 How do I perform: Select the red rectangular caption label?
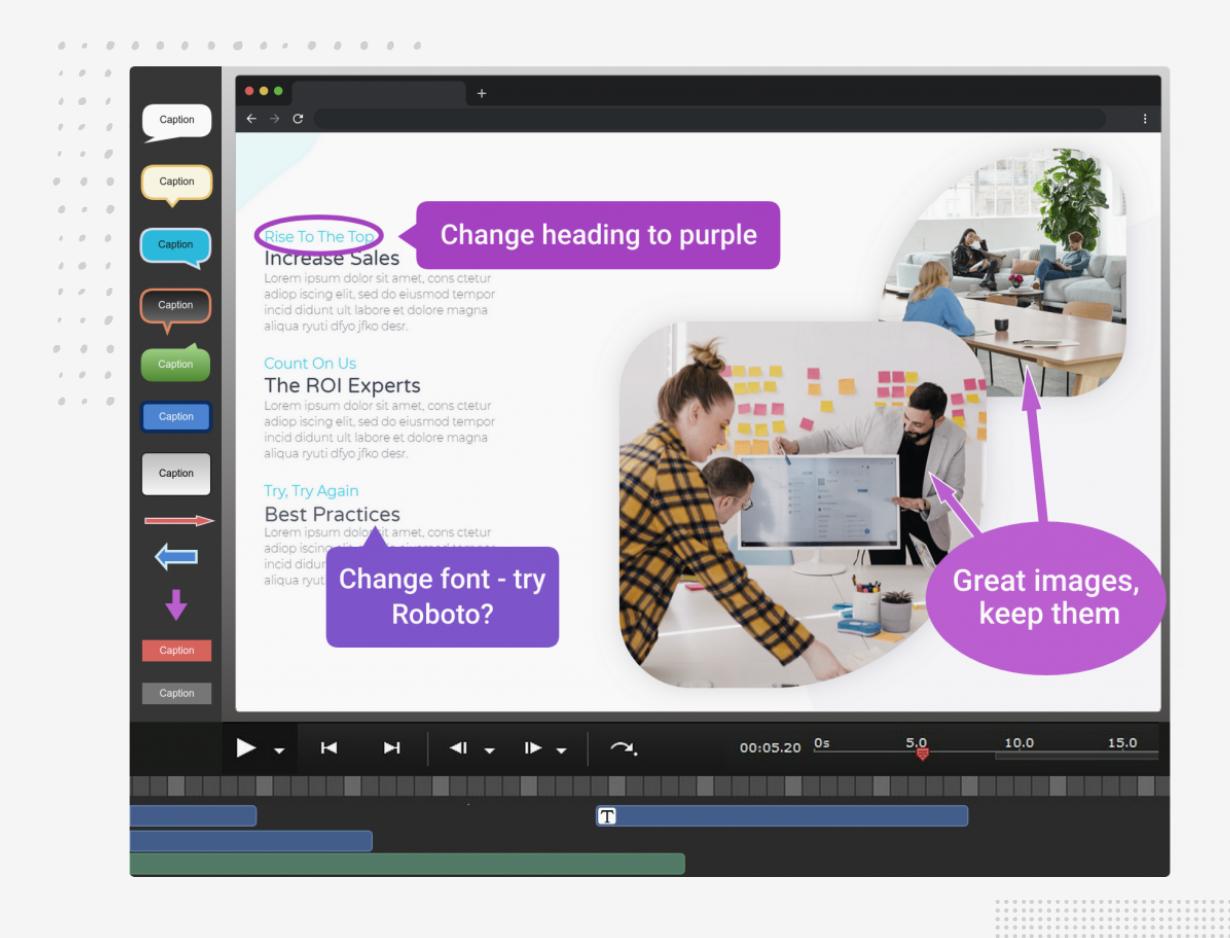tap(176, 650)
